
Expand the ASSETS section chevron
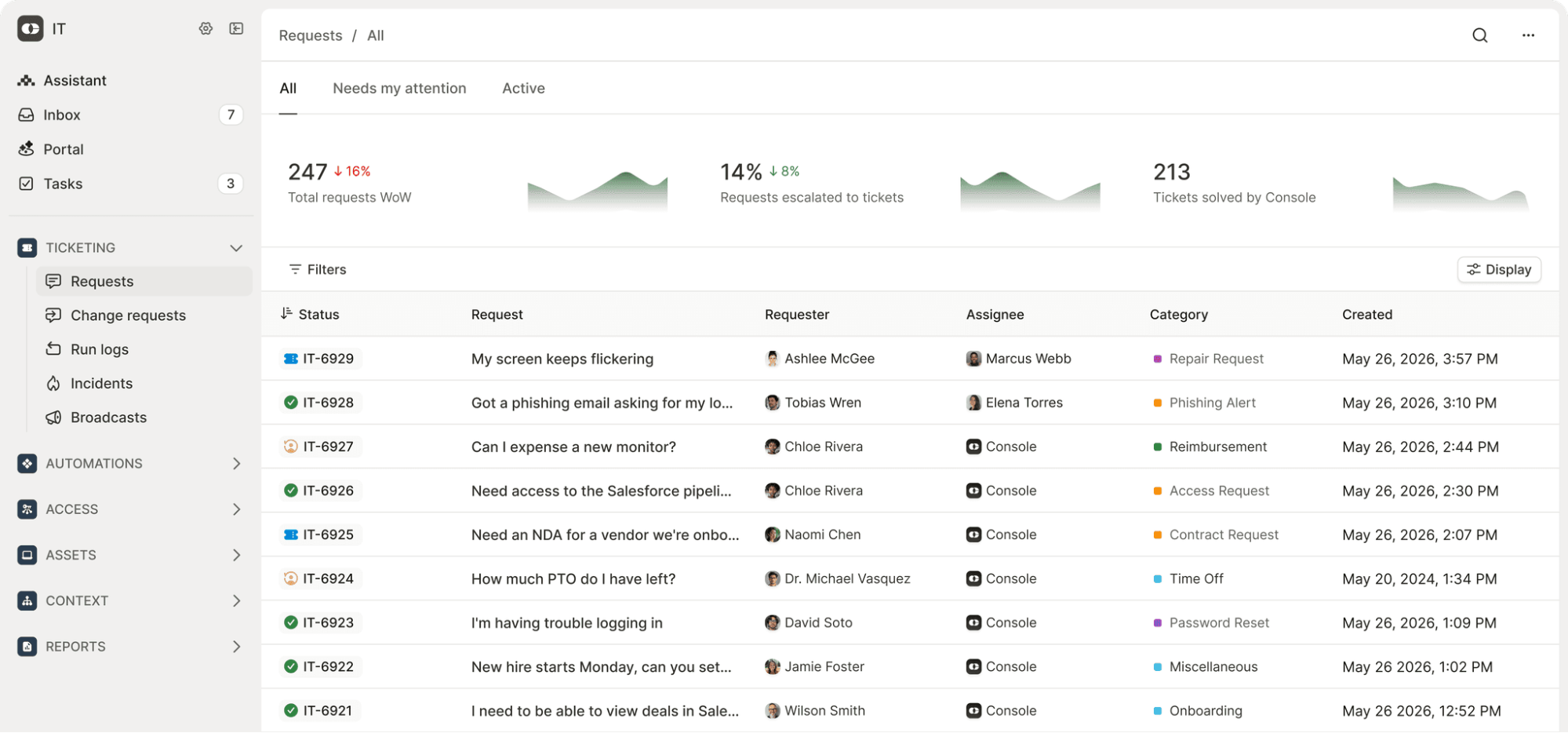pos(236,555)
